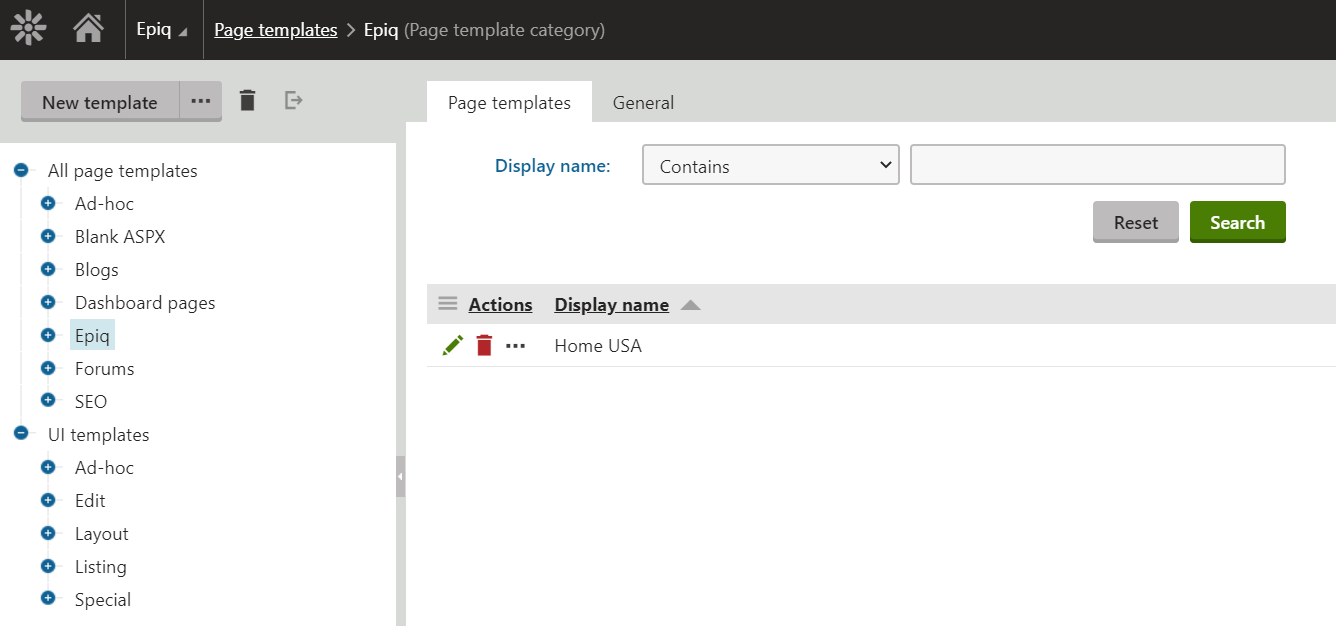The width and height of the screenshot is (1336, 626).
Task: Open the Contains filter dropdown
Action: point(770,166)
